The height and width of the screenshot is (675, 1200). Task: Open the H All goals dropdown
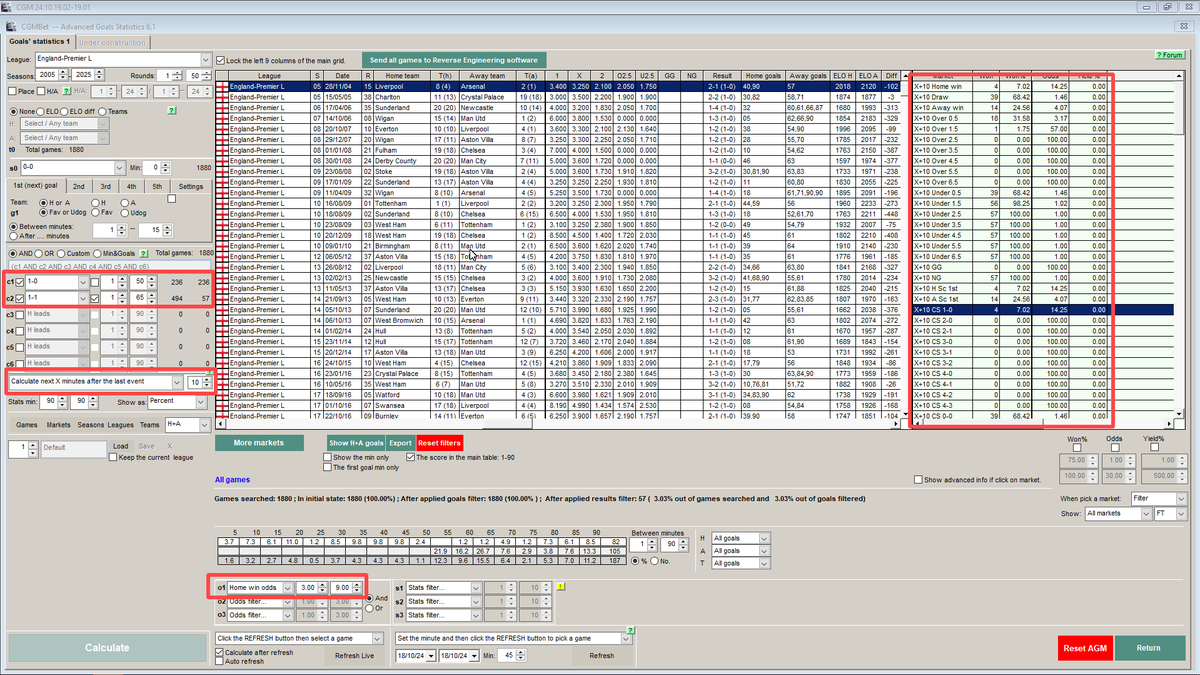point(764,538)
